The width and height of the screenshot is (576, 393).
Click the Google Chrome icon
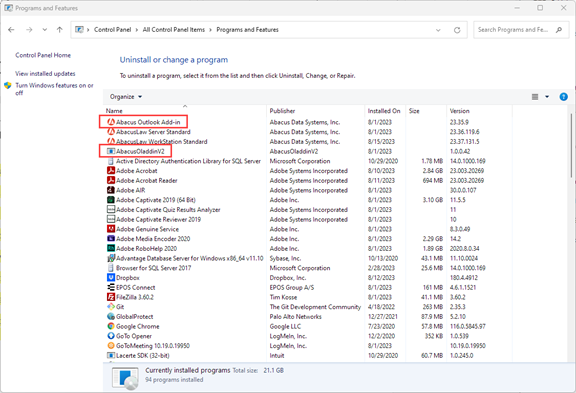tap(111, 326)
